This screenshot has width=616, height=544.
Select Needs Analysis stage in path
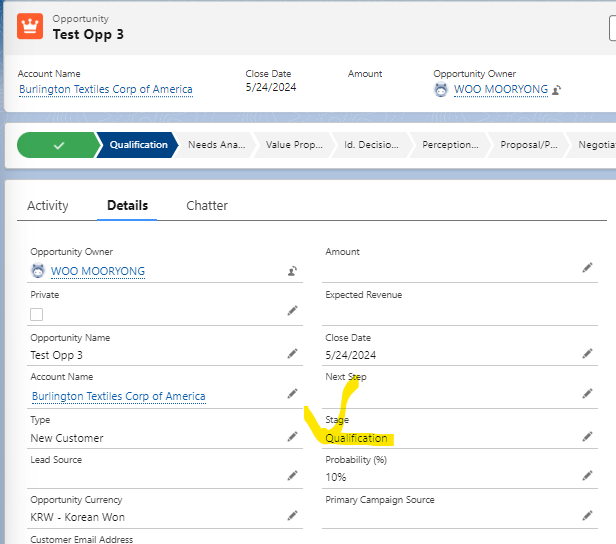[x=216, y=145]
